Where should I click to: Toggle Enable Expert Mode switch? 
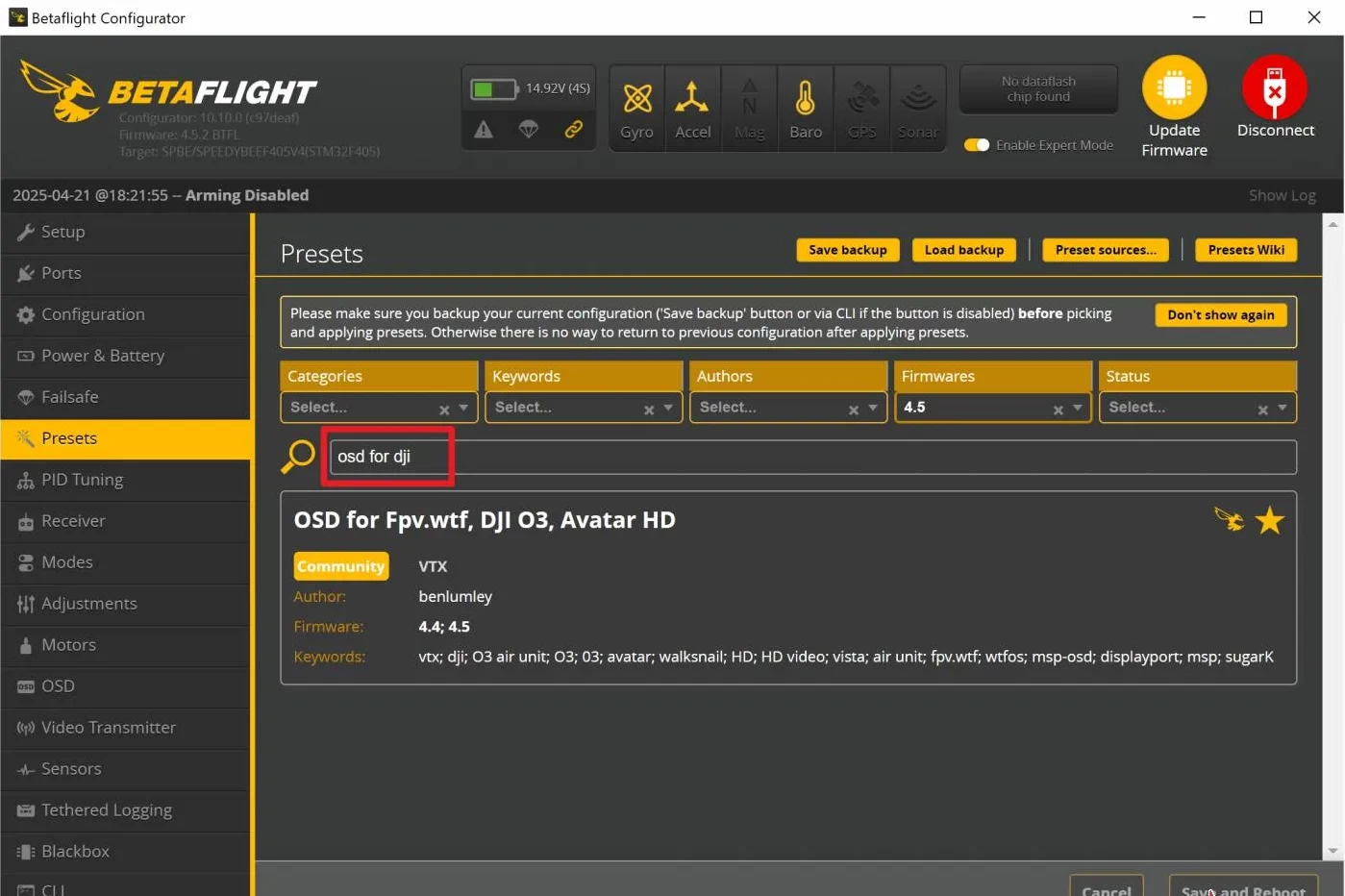977,145
